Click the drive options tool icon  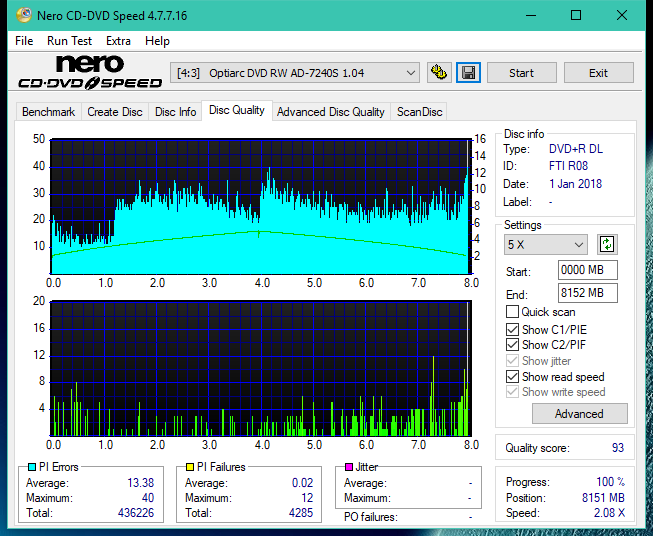coord(439,73)
